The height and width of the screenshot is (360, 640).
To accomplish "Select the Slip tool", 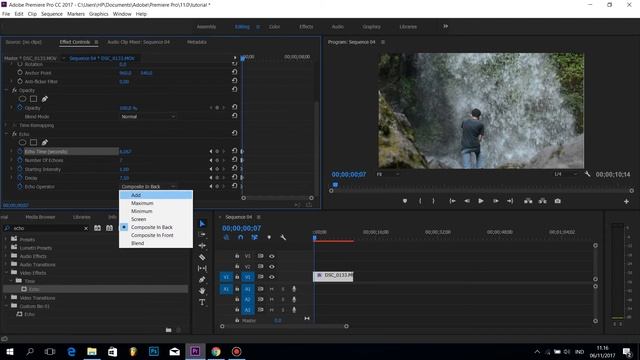I will (x=202, y=268).
